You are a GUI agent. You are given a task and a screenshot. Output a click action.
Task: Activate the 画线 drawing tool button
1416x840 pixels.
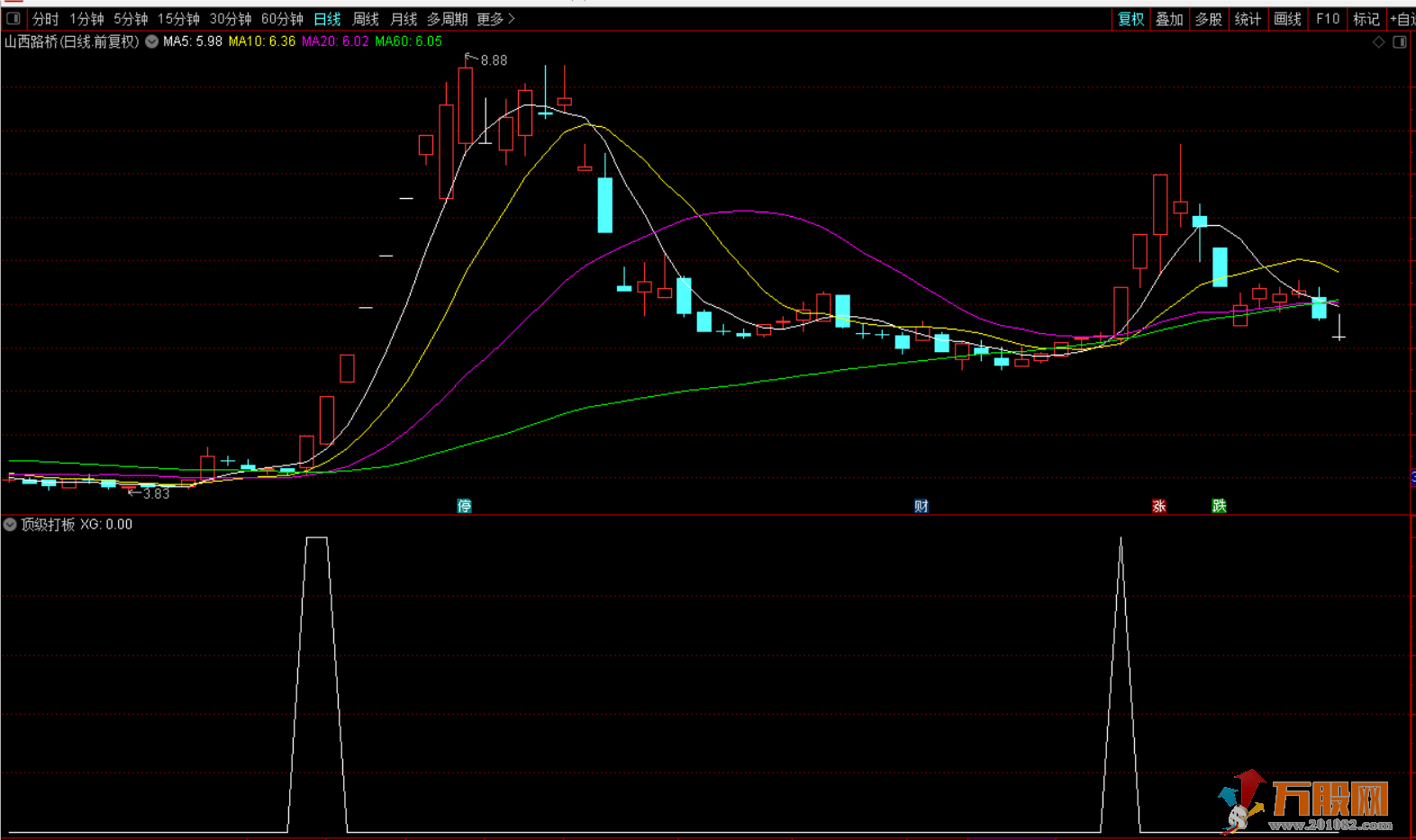pyautogui.click(x=1287, y=19)
